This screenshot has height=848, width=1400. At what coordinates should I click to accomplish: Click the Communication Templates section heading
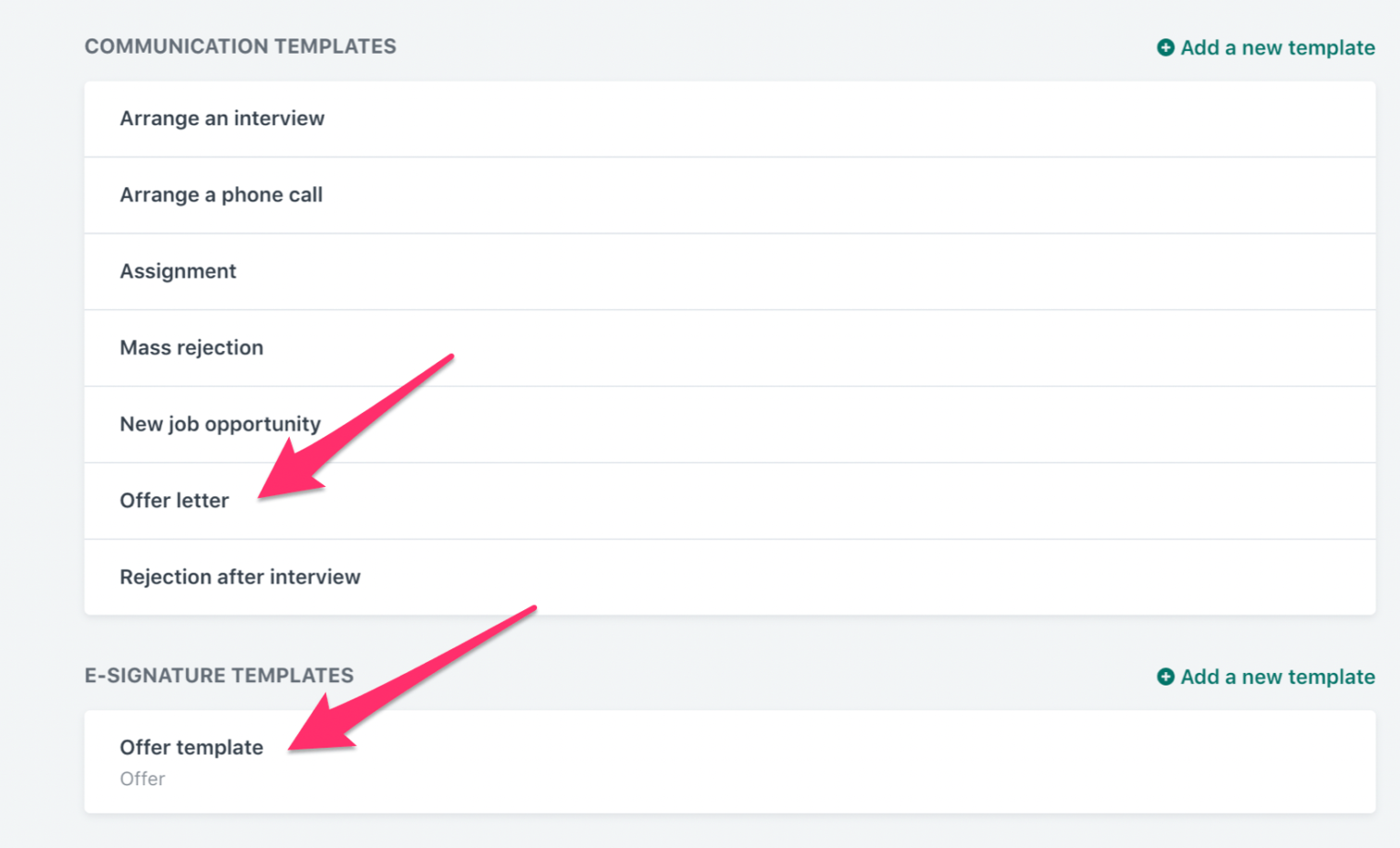click(x=240, y=47)
